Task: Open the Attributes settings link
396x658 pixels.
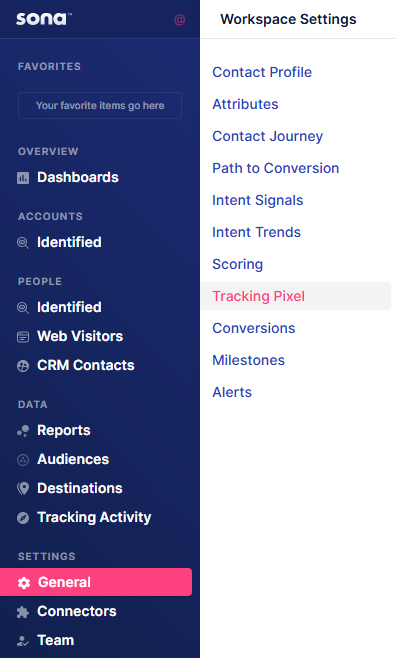Action: point(245,104)
